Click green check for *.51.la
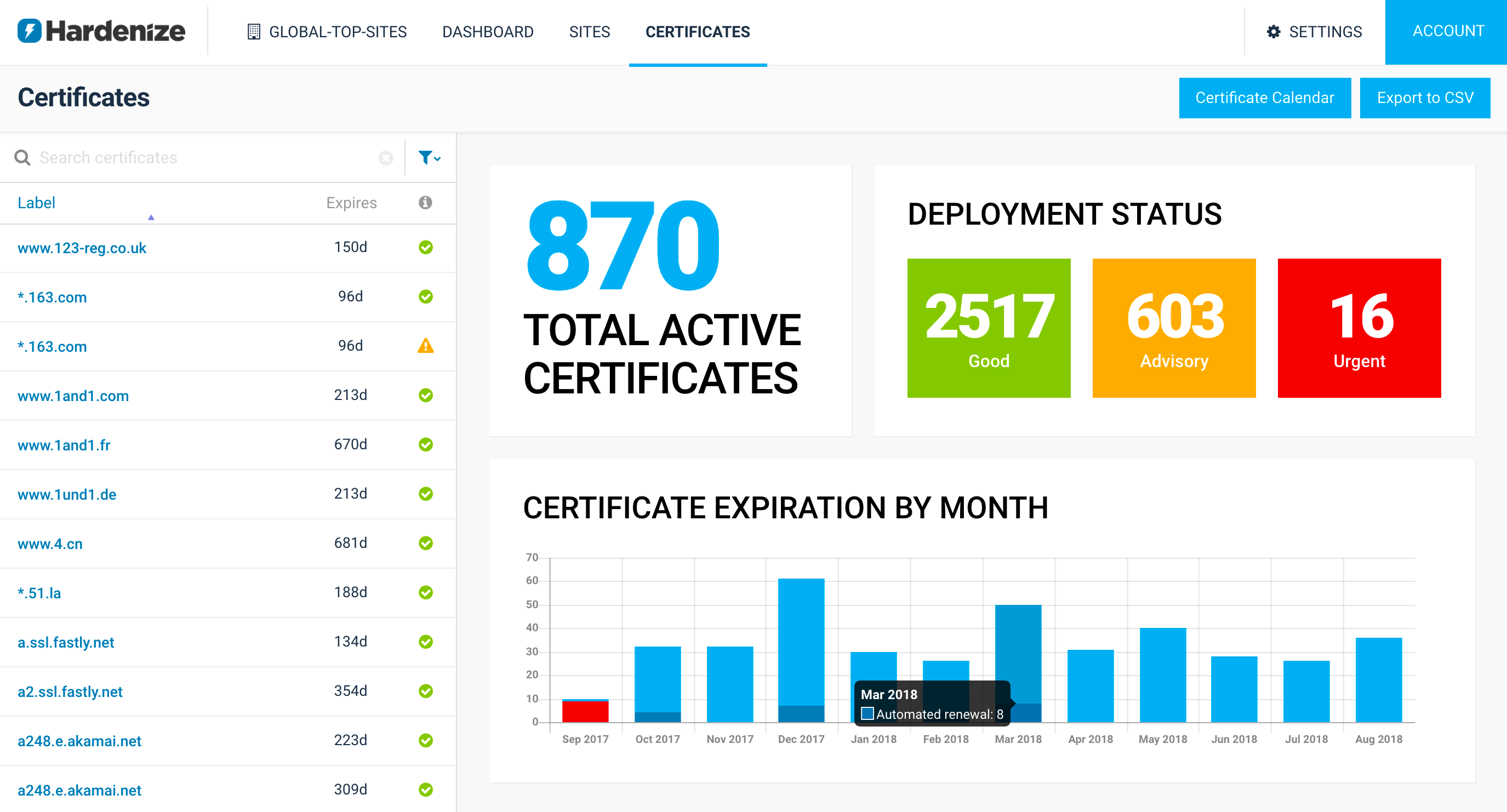 (x=426, y=593)
